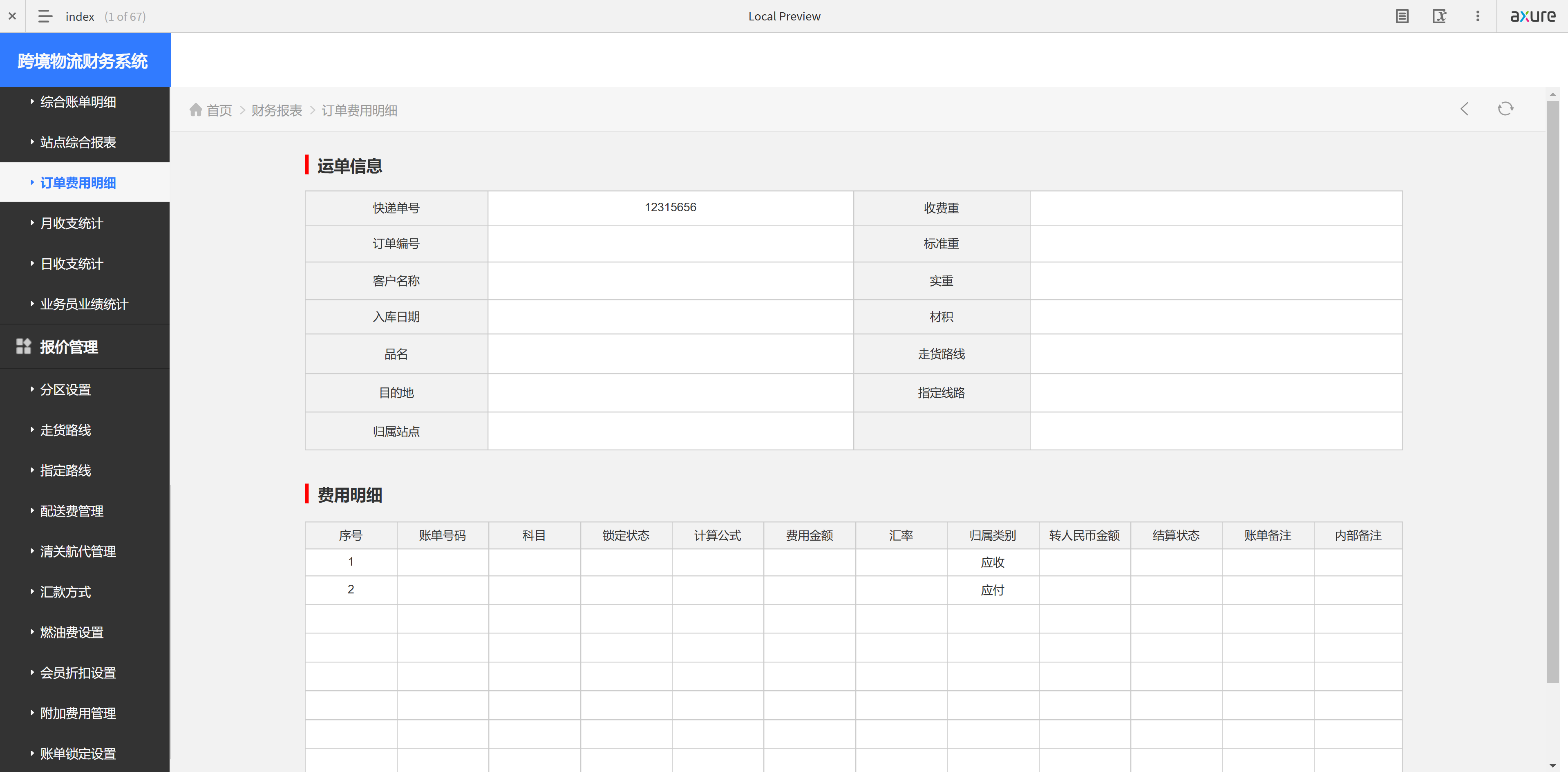Click the 快递单号 value field 12315656
The width and height of the screenshot is (1568, 772).
pyautogui.click(x=670, y=208)
